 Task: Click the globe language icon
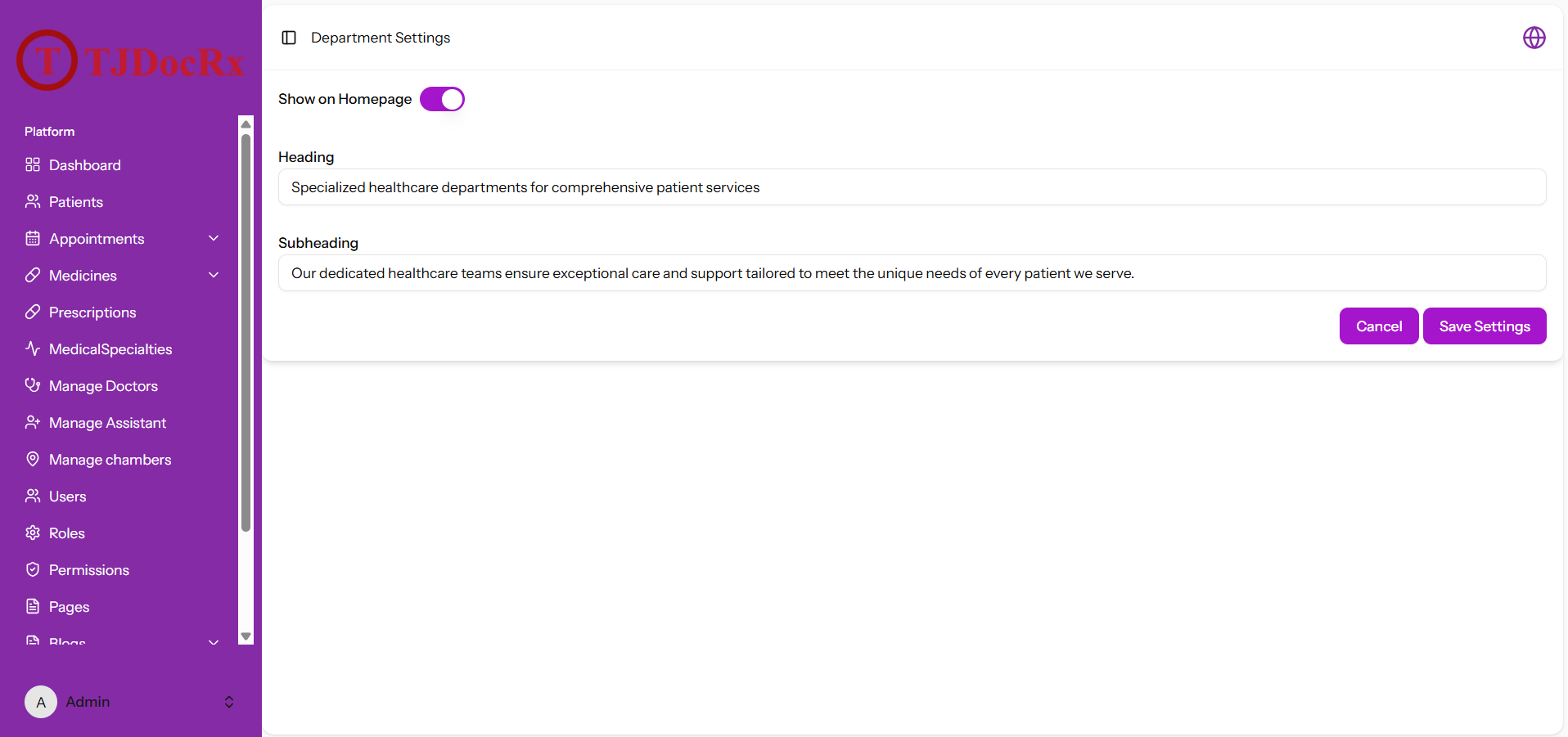(1534, 38)
